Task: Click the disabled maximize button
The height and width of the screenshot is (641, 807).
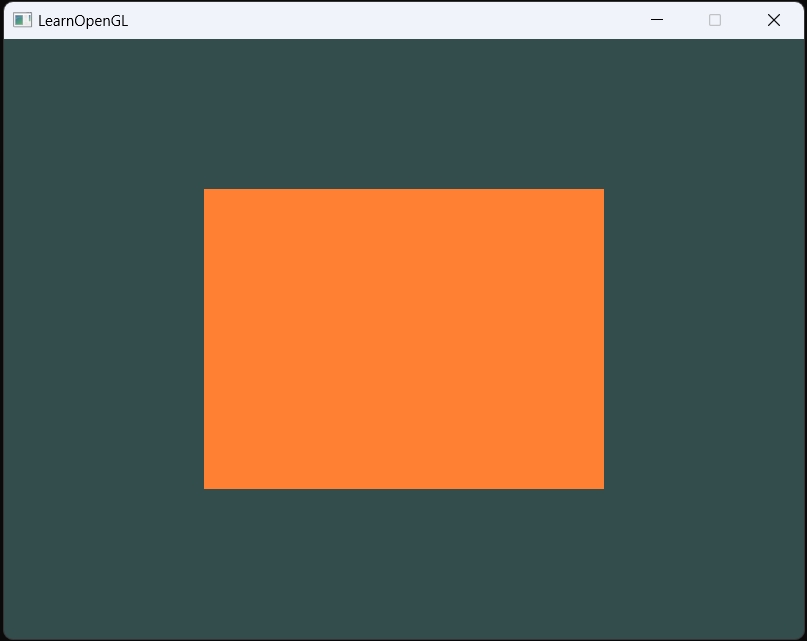Action: pos(715,20)
